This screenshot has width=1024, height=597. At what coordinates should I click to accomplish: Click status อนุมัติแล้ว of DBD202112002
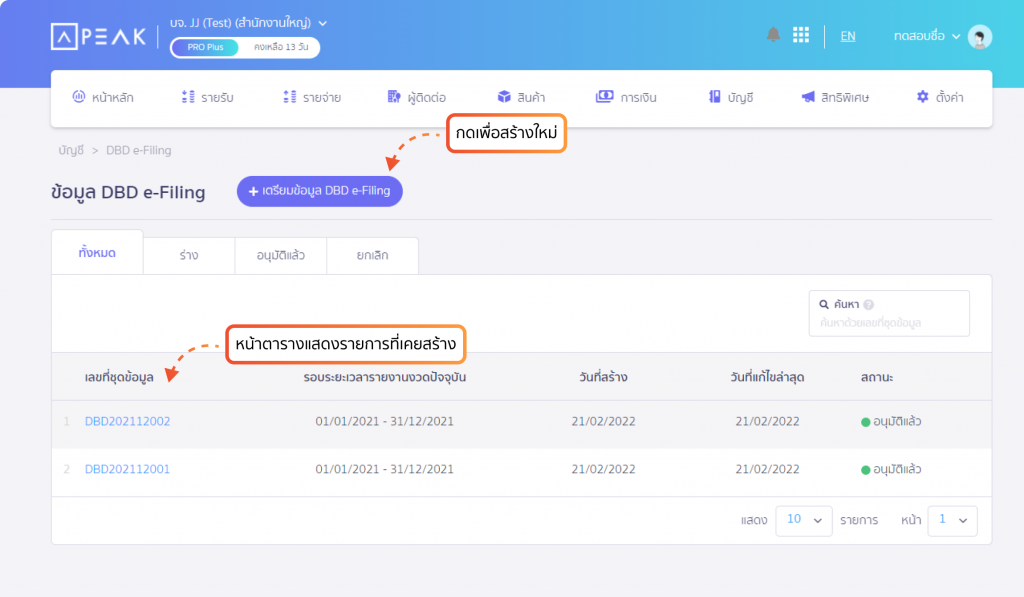pyautogui.click(x=891, y=421)
